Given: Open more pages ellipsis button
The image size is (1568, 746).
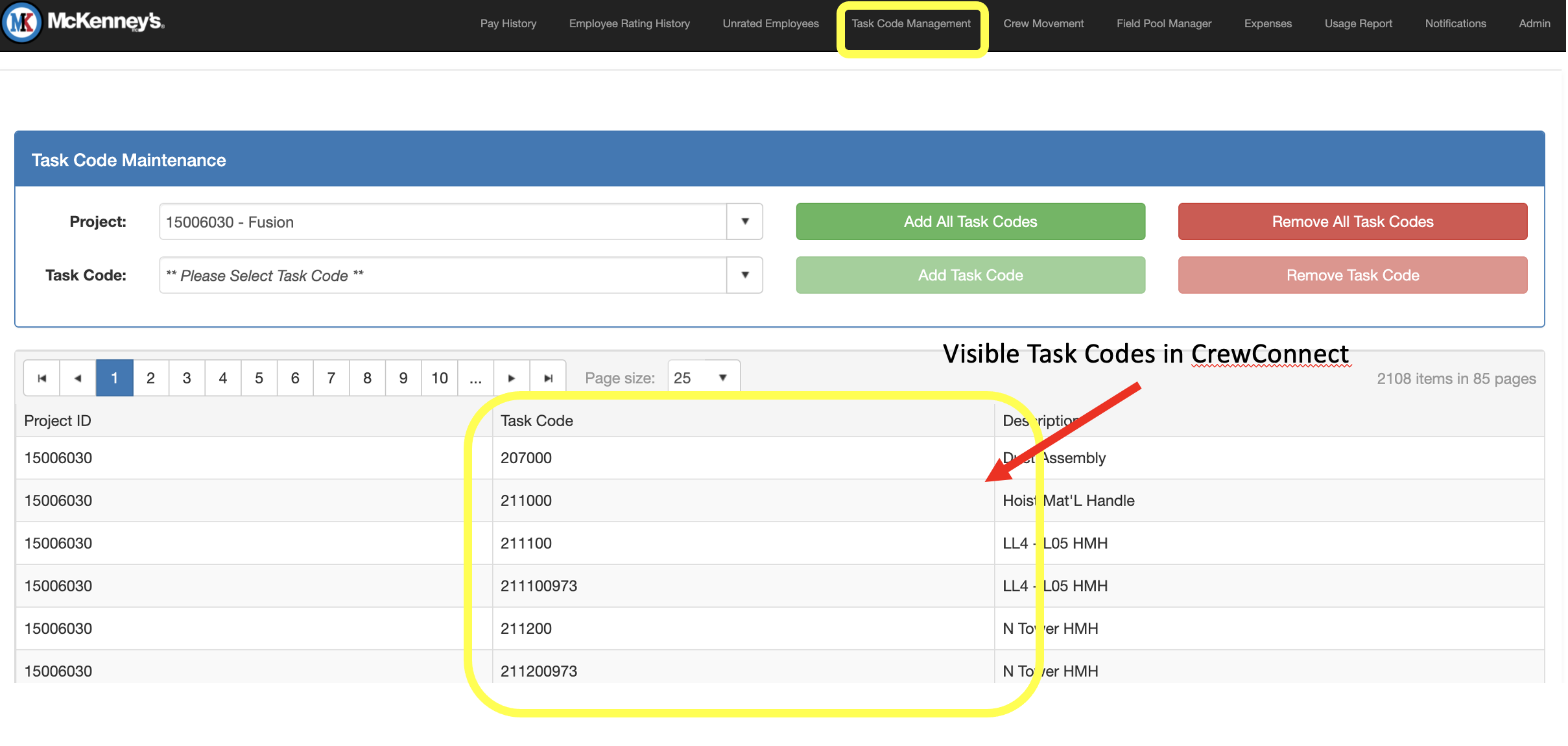Looking at the screenshot, I should pyautogui.click(x=475, y=378).
